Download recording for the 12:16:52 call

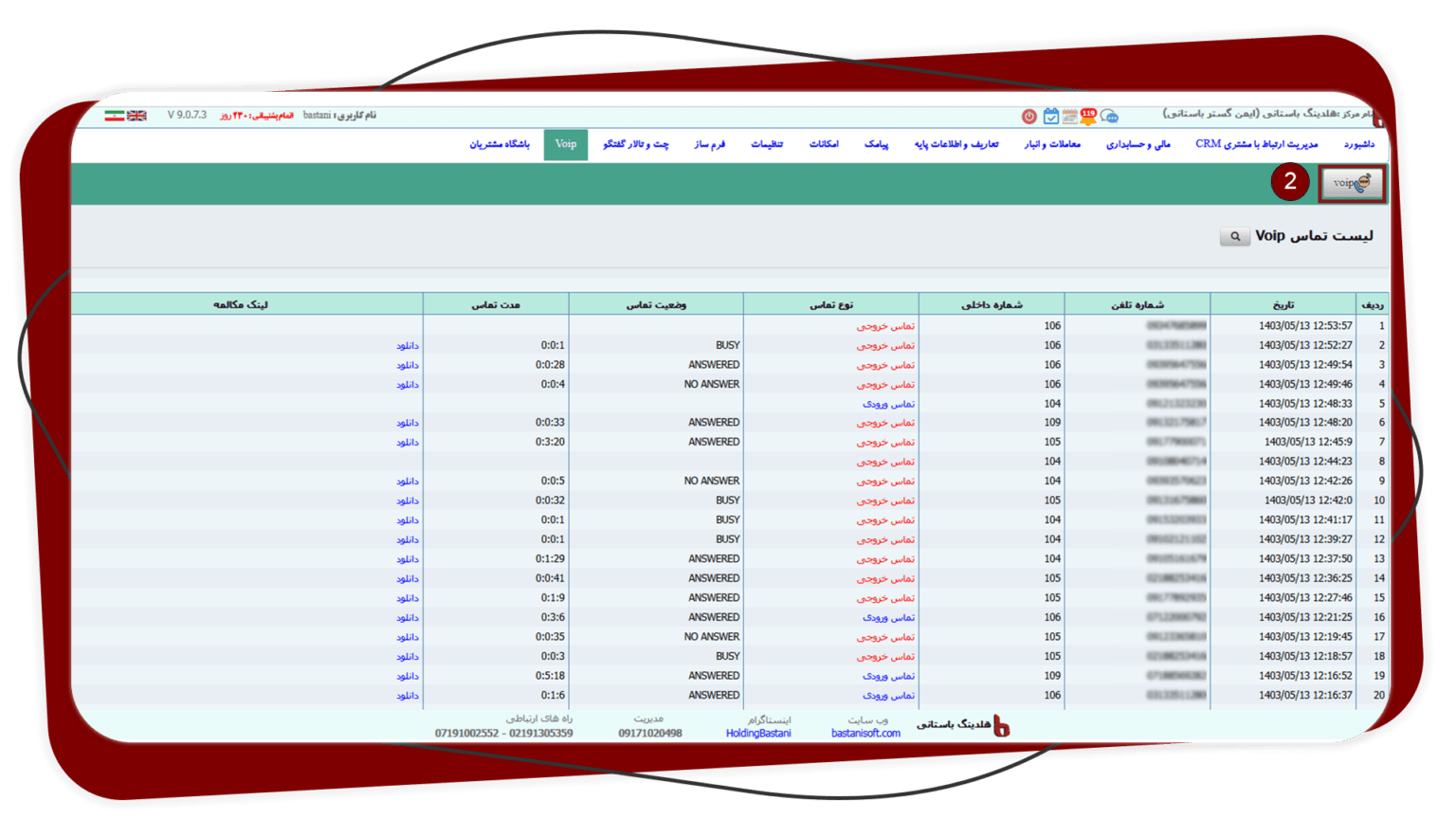408,676
